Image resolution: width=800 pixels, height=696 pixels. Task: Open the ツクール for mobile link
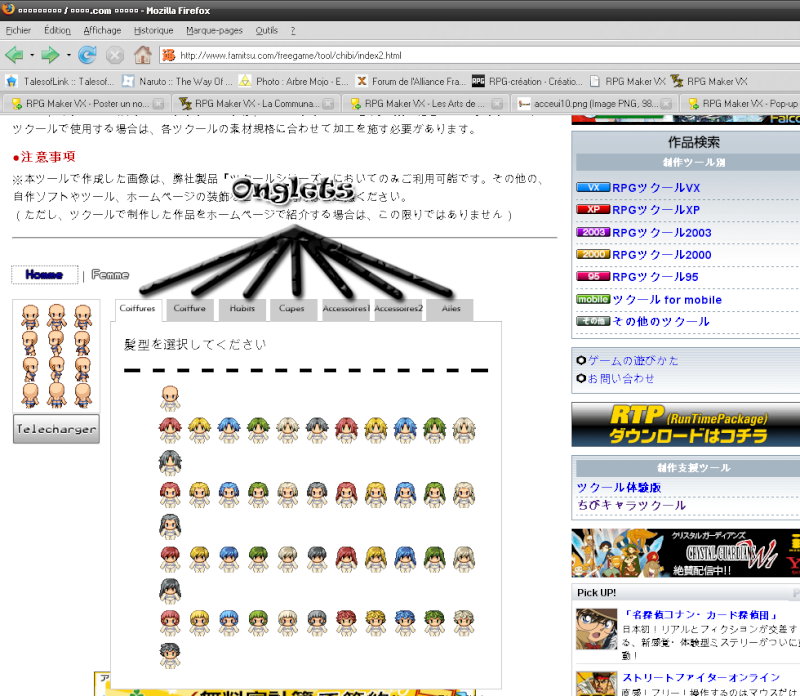tap(667, 300)
